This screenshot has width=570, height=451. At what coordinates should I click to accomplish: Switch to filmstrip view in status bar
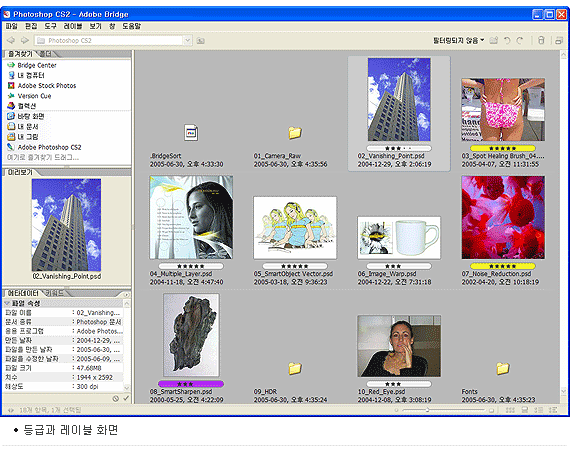pos(525,410)
